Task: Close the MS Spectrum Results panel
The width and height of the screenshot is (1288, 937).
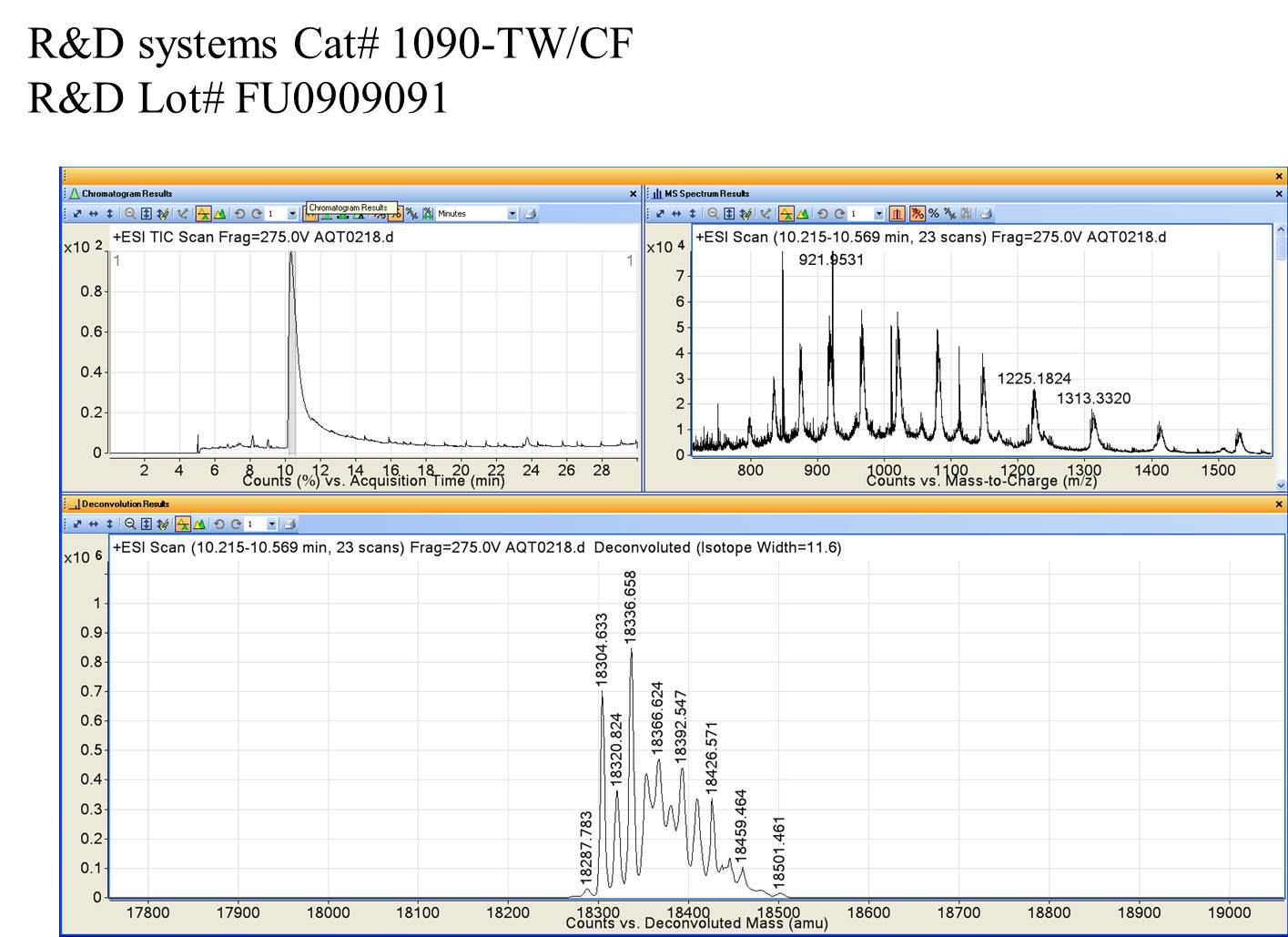Action: 1278,194
